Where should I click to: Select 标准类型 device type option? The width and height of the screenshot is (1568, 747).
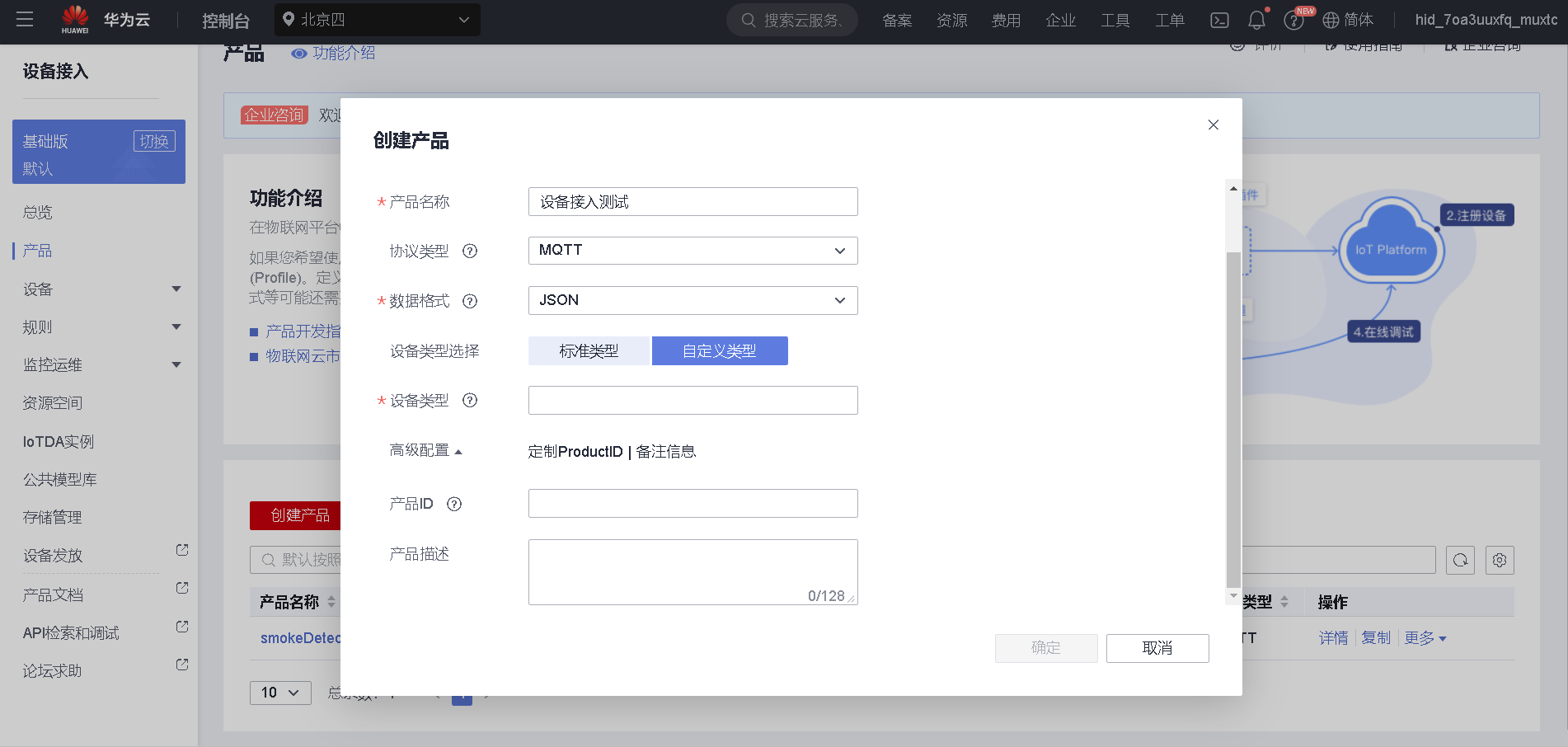pyautogui.click(x=589, y=351)
